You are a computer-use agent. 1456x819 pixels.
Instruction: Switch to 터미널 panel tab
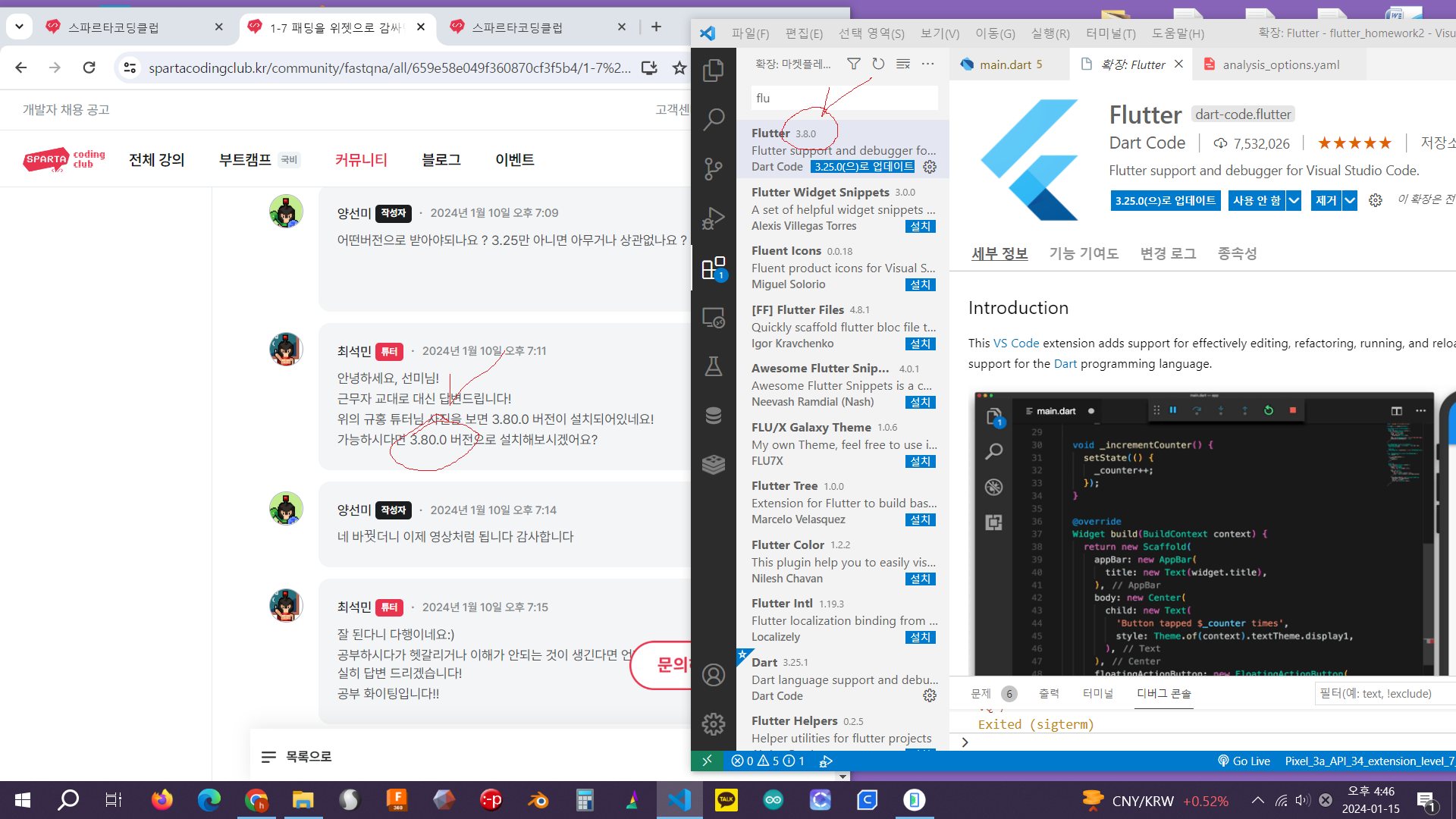(1097, 693)
